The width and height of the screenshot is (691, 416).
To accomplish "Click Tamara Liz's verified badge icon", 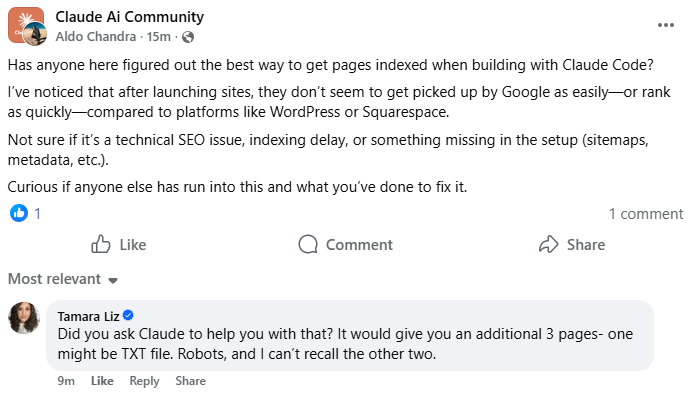I will pos(129,316).
